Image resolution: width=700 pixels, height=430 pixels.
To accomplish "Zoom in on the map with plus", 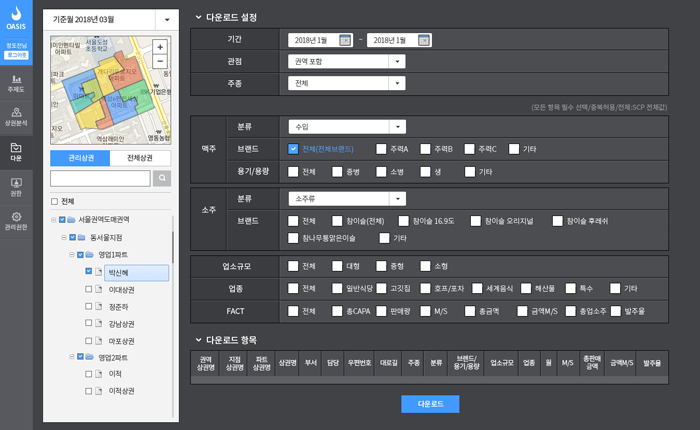I will [160, 47].
